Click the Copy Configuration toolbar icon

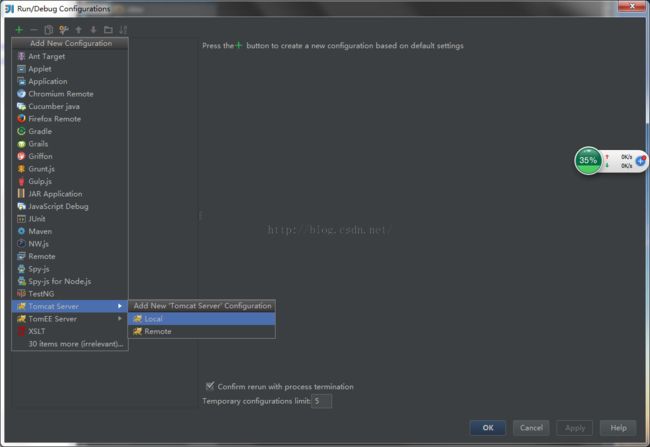(x=49, y=30)
